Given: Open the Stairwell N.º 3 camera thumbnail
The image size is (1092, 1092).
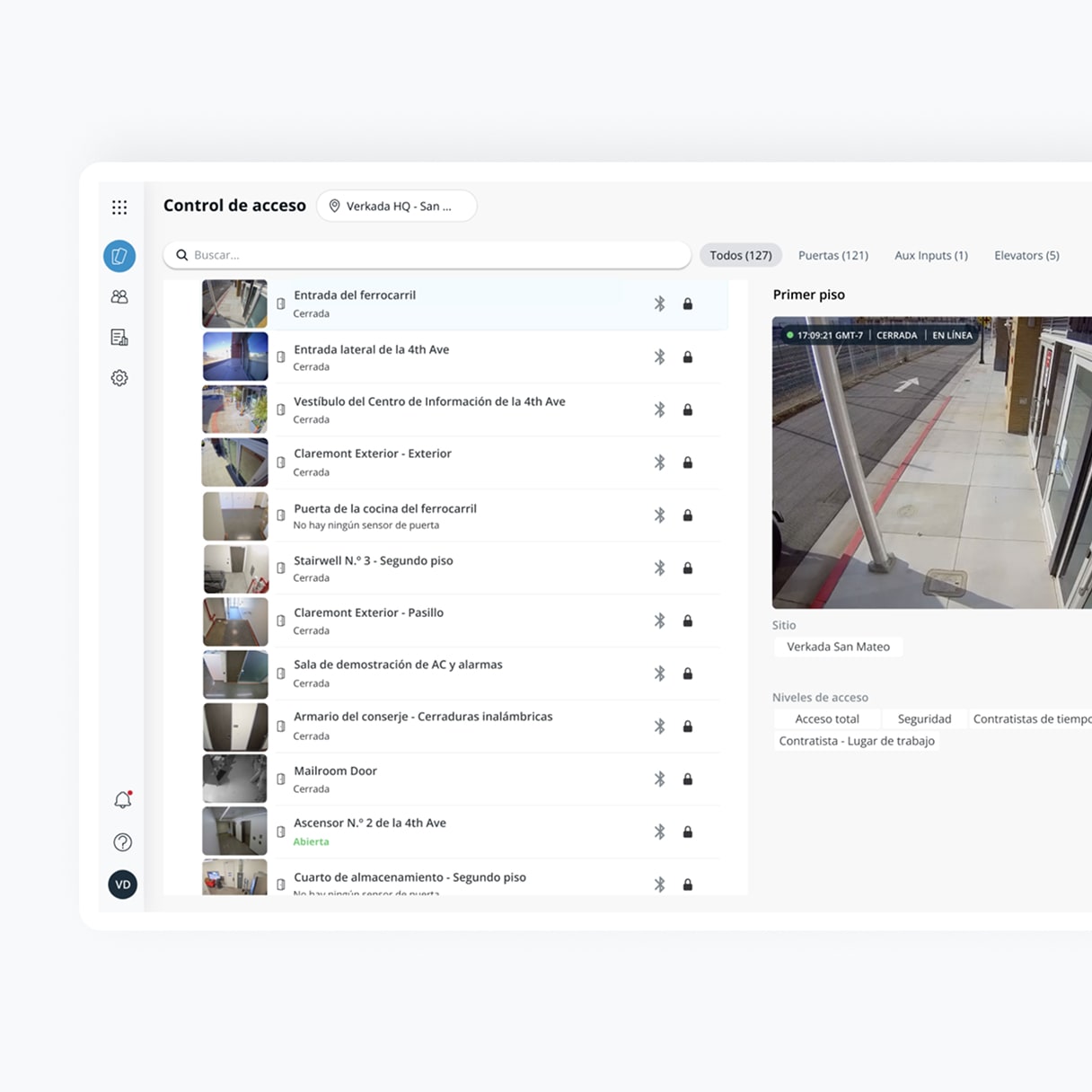Looking at the screenshot, I should tap(236, 568).
